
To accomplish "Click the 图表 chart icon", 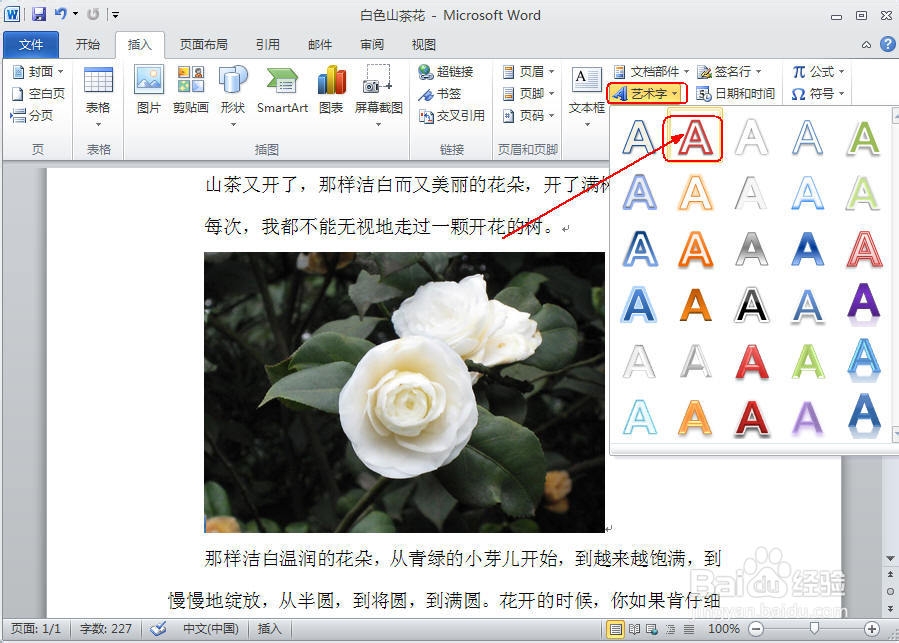I will pyautogui.click(x=331, y=89).
